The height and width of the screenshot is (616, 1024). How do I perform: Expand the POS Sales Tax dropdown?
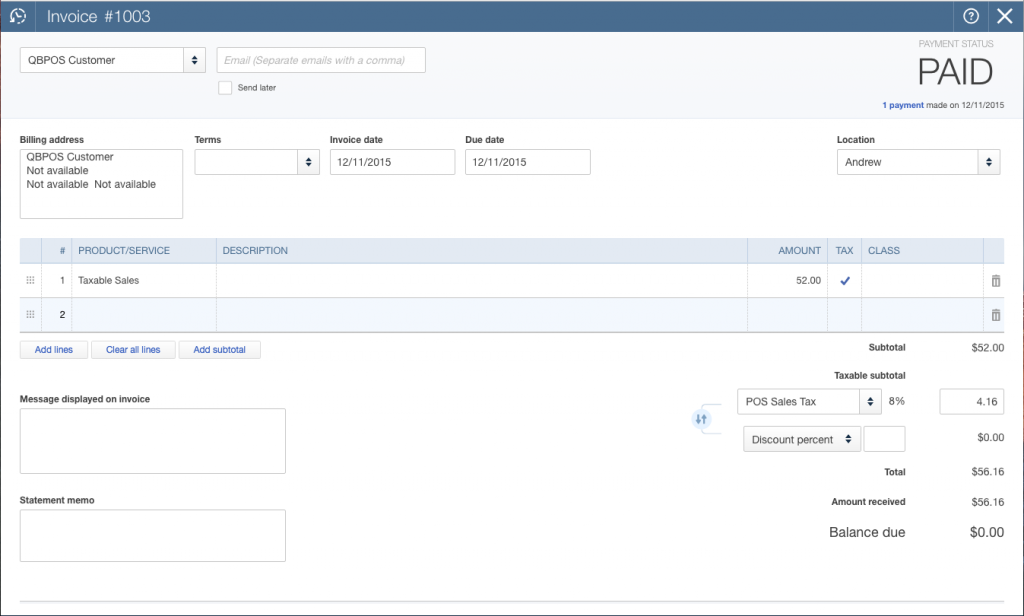tap(870, 402)
